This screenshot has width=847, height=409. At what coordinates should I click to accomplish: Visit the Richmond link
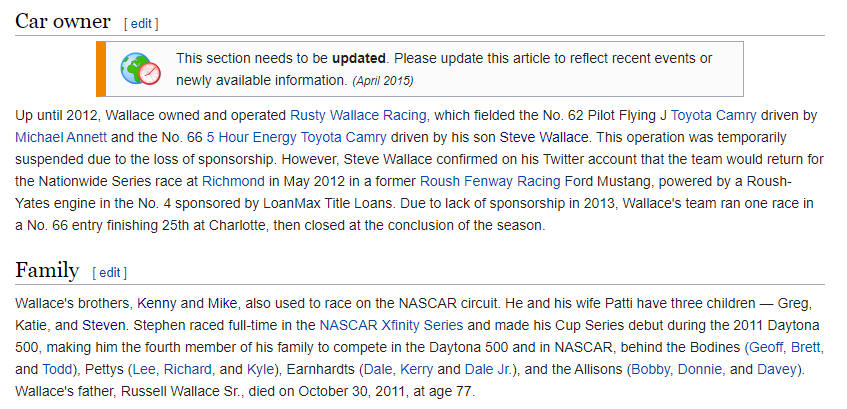point(233,181)
